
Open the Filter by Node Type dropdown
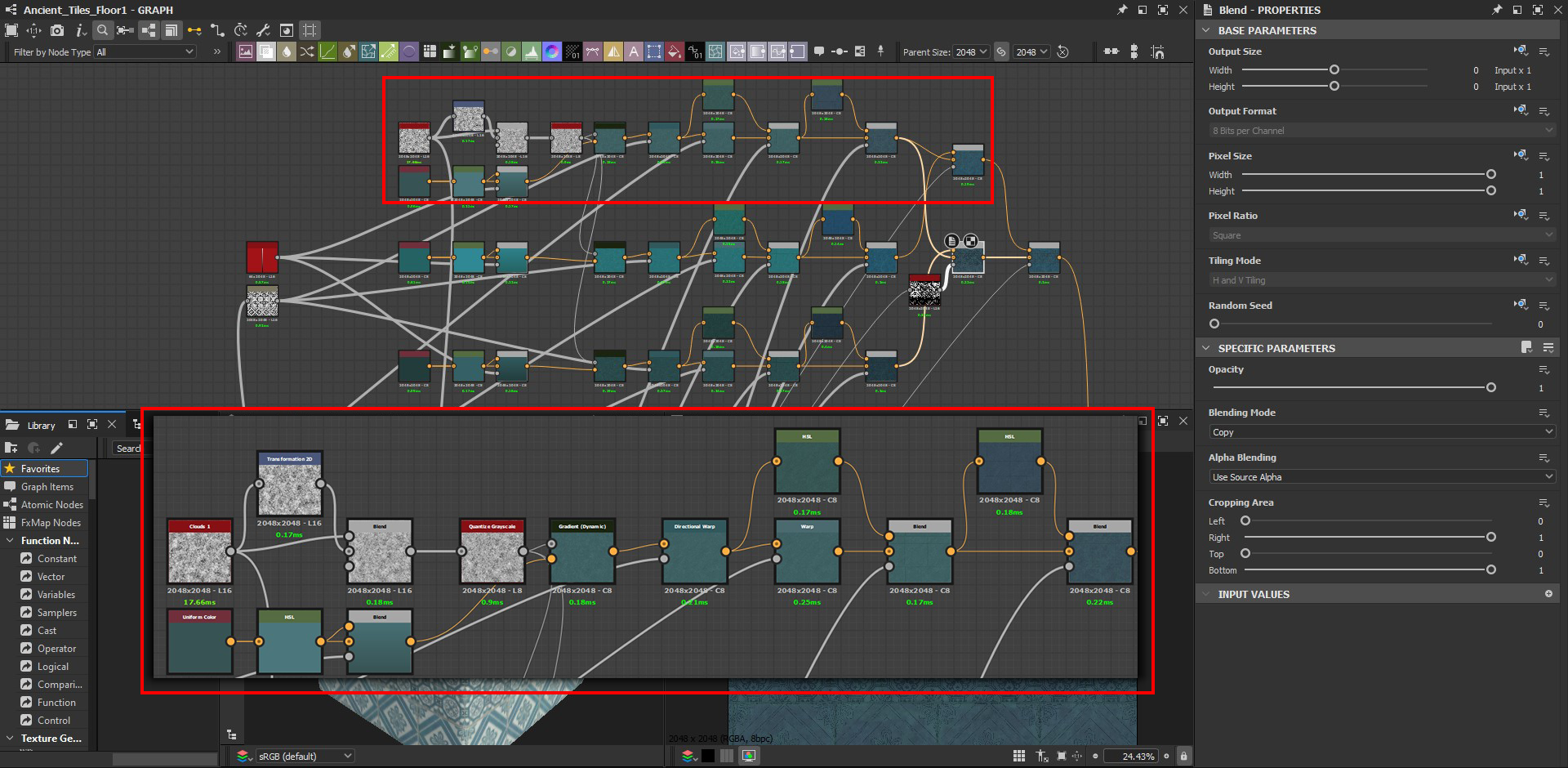click(145, 51)
